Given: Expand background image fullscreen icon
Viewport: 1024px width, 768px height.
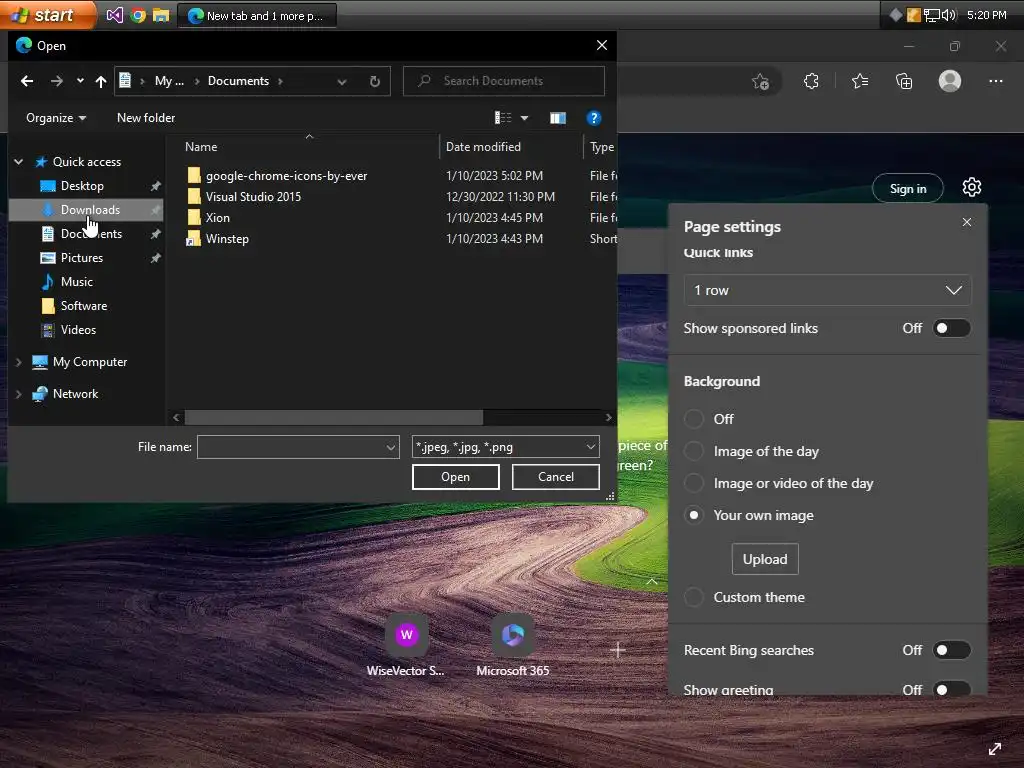Looking at the screenshot, I should click(x=995, y=748).
